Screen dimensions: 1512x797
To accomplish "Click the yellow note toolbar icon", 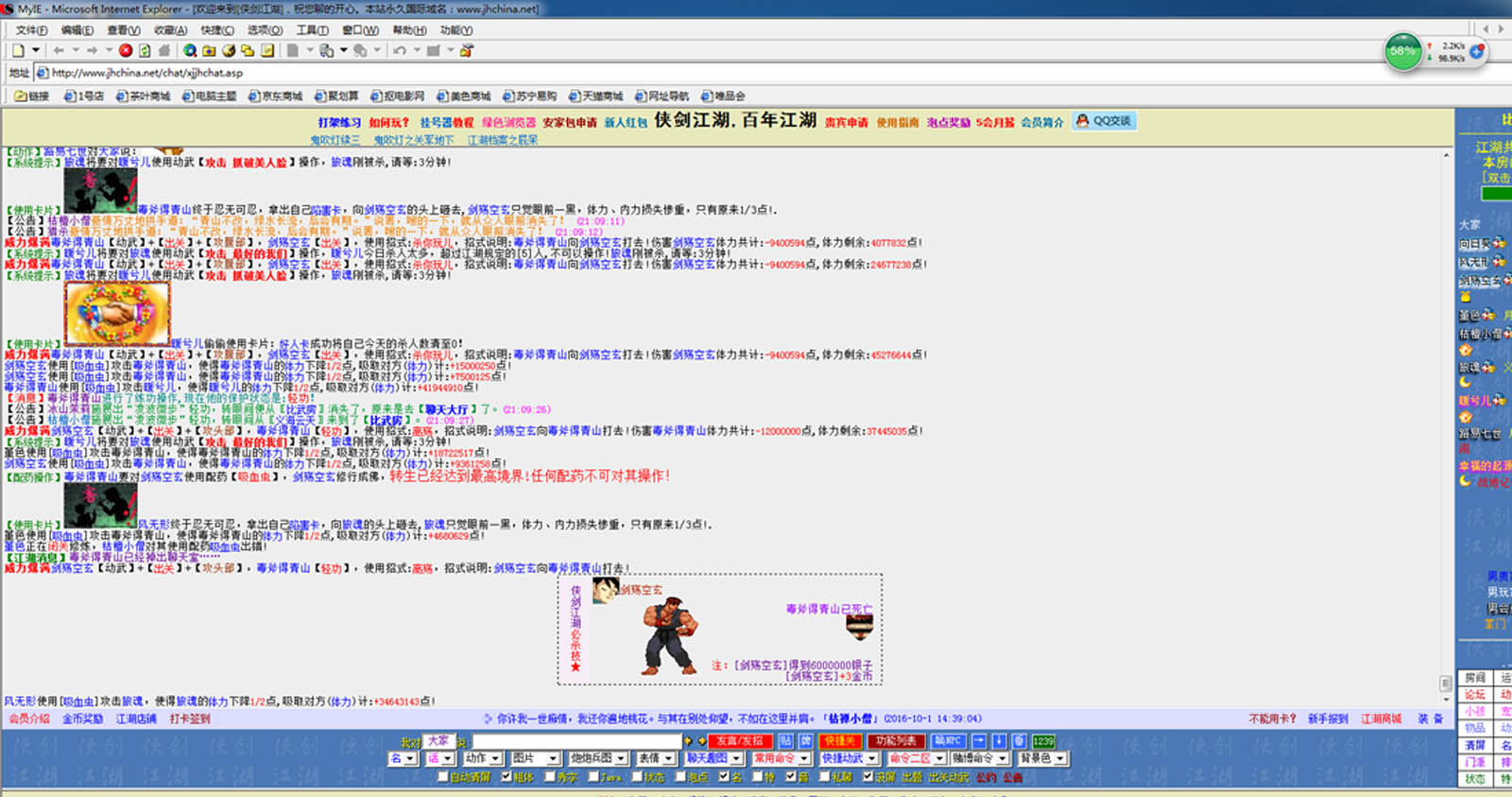I will pyautogui.click(x=267, y=50).
